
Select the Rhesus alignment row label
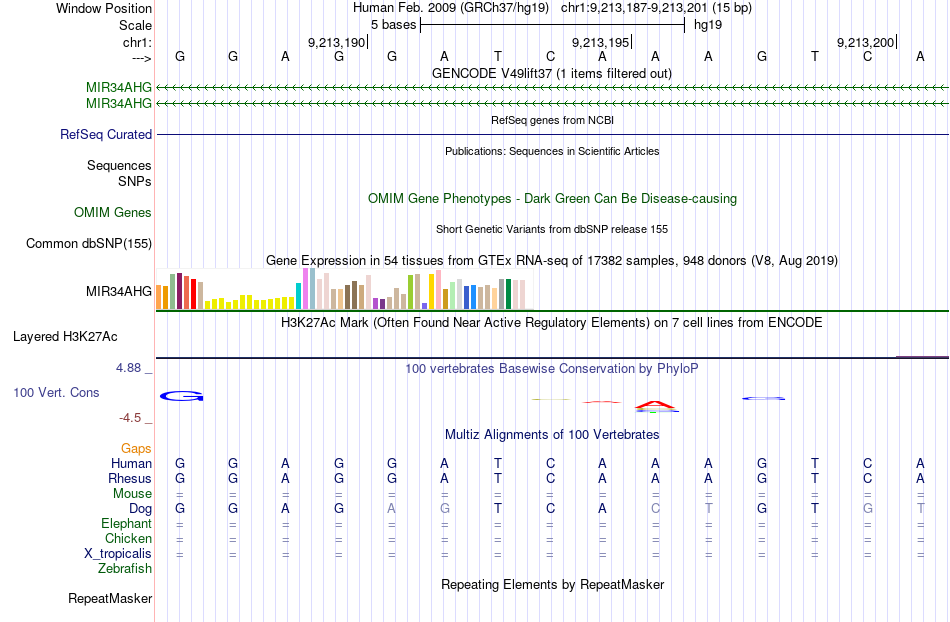click(x=130, y=478)
